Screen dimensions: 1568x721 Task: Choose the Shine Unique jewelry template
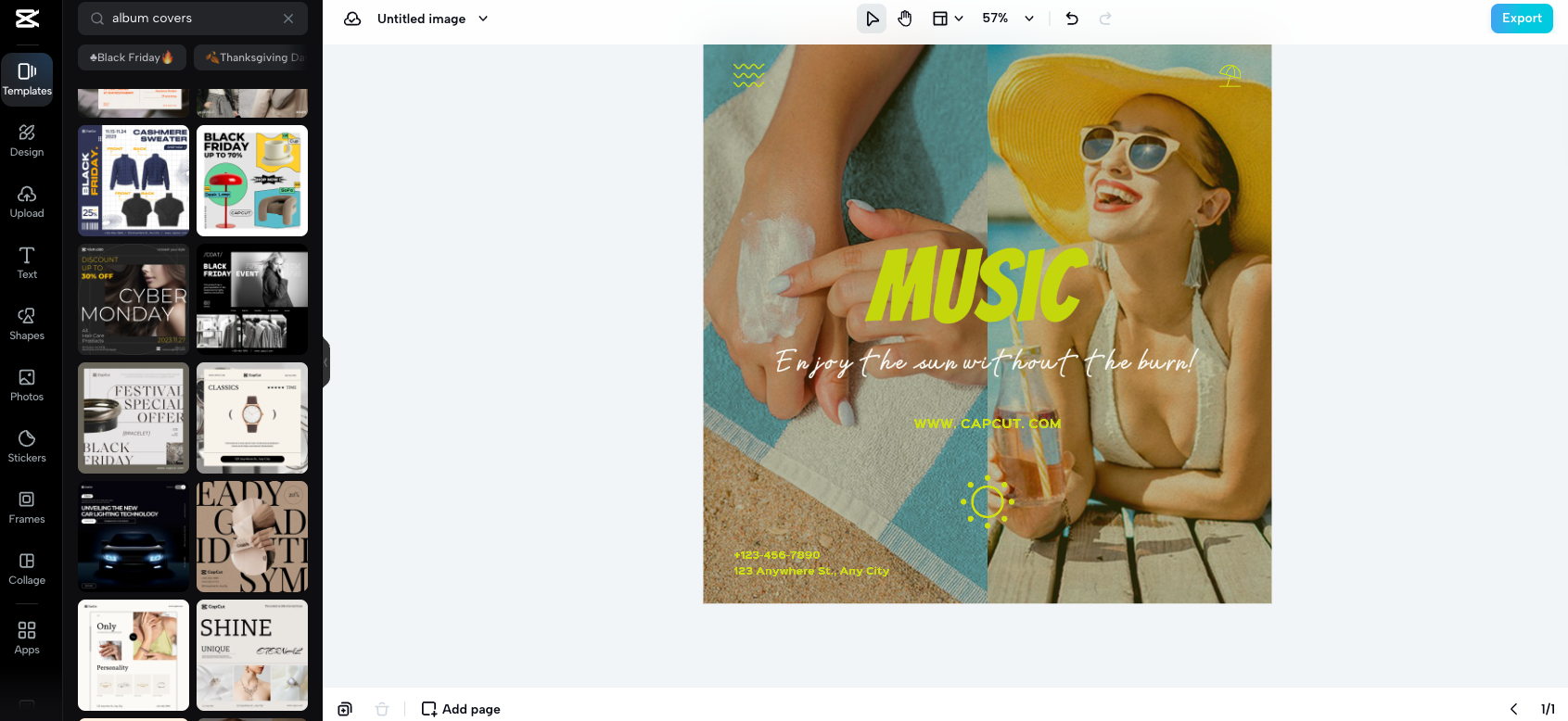(x=252, y=655)
